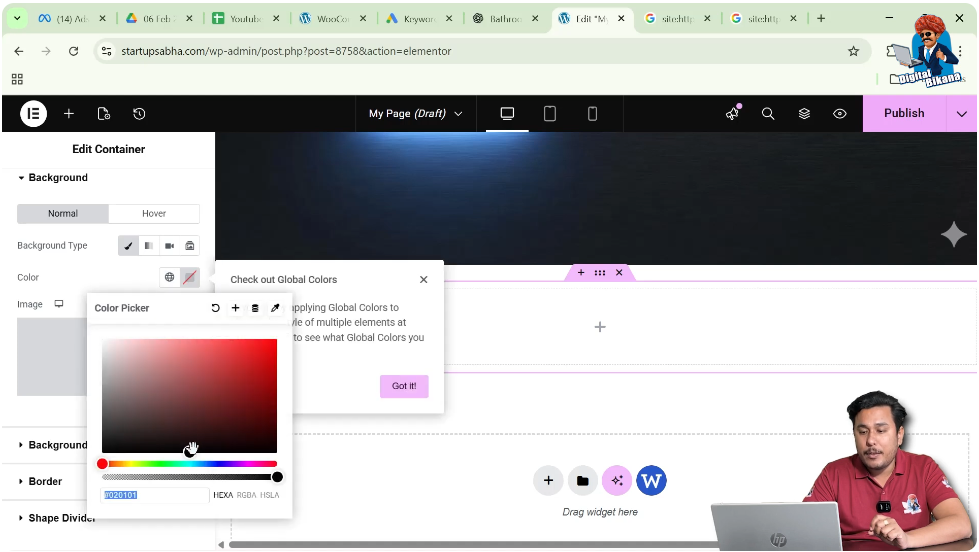
Task: Expand the Shape Divider section
Action: tap(56, 518)
